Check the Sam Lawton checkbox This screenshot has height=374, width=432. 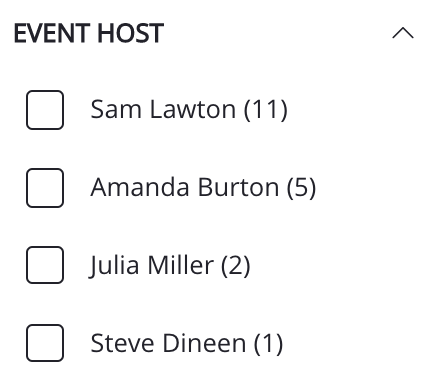(45, 110)
